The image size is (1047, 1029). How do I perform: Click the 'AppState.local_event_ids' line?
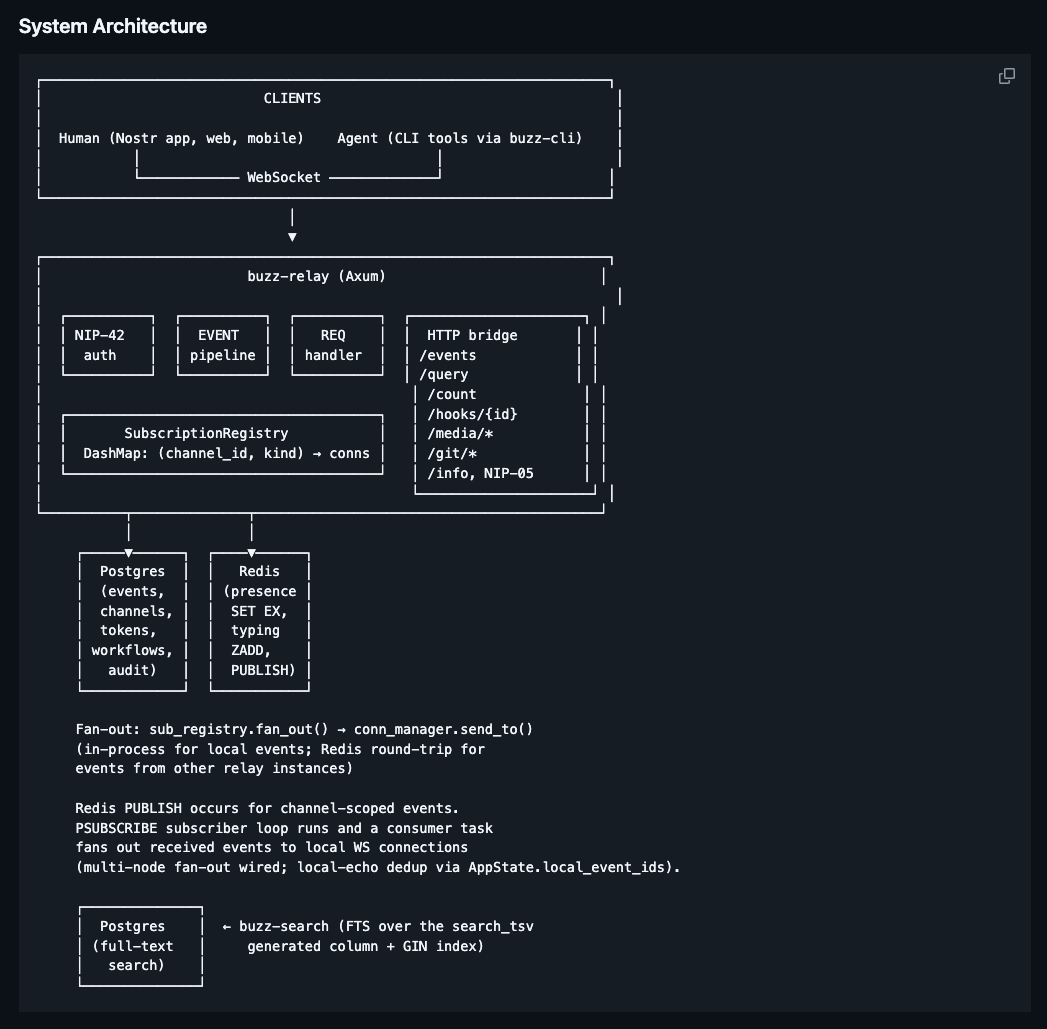(378, 867)
